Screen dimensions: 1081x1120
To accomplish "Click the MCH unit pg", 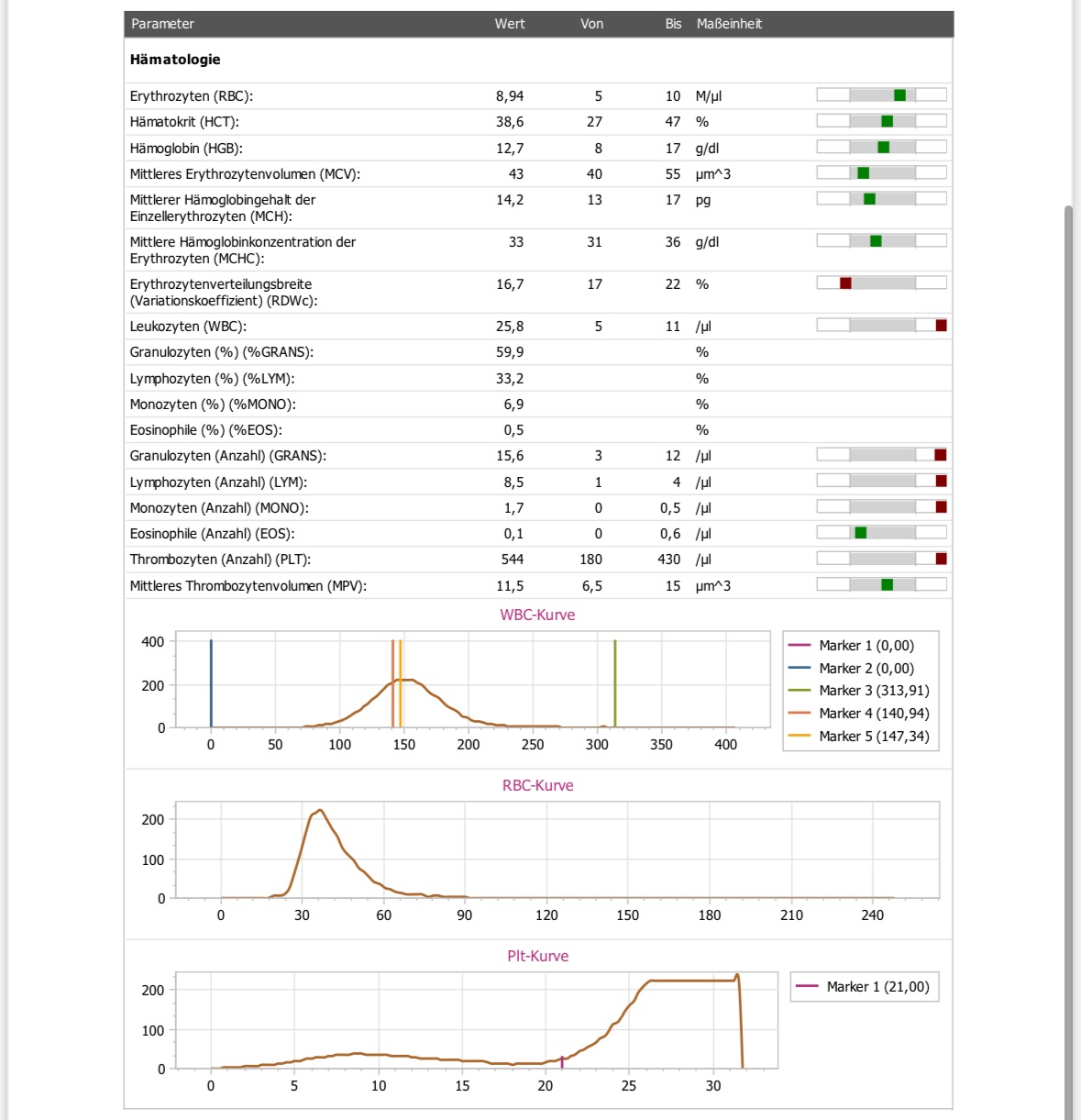I will 703,200.
